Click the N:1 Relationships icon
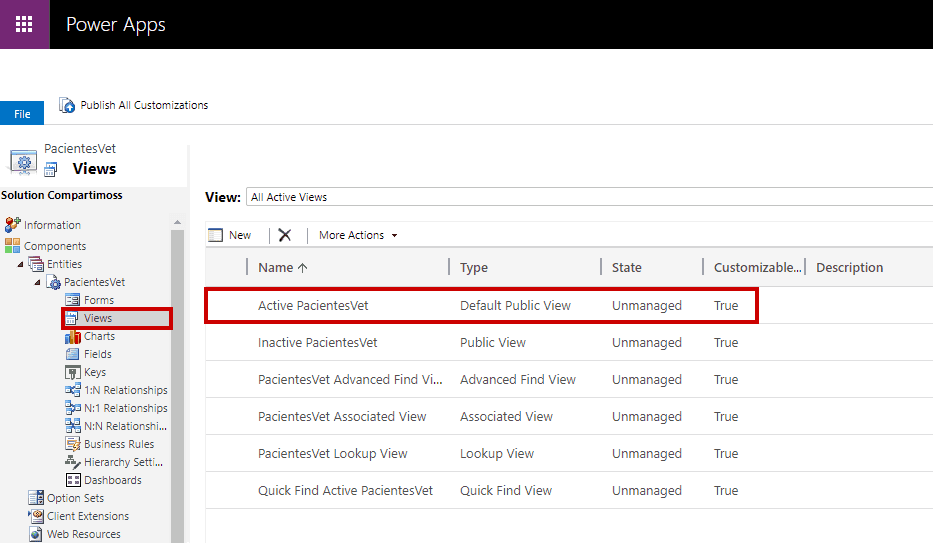Viewport: 933px width, 543px height. 73,408
